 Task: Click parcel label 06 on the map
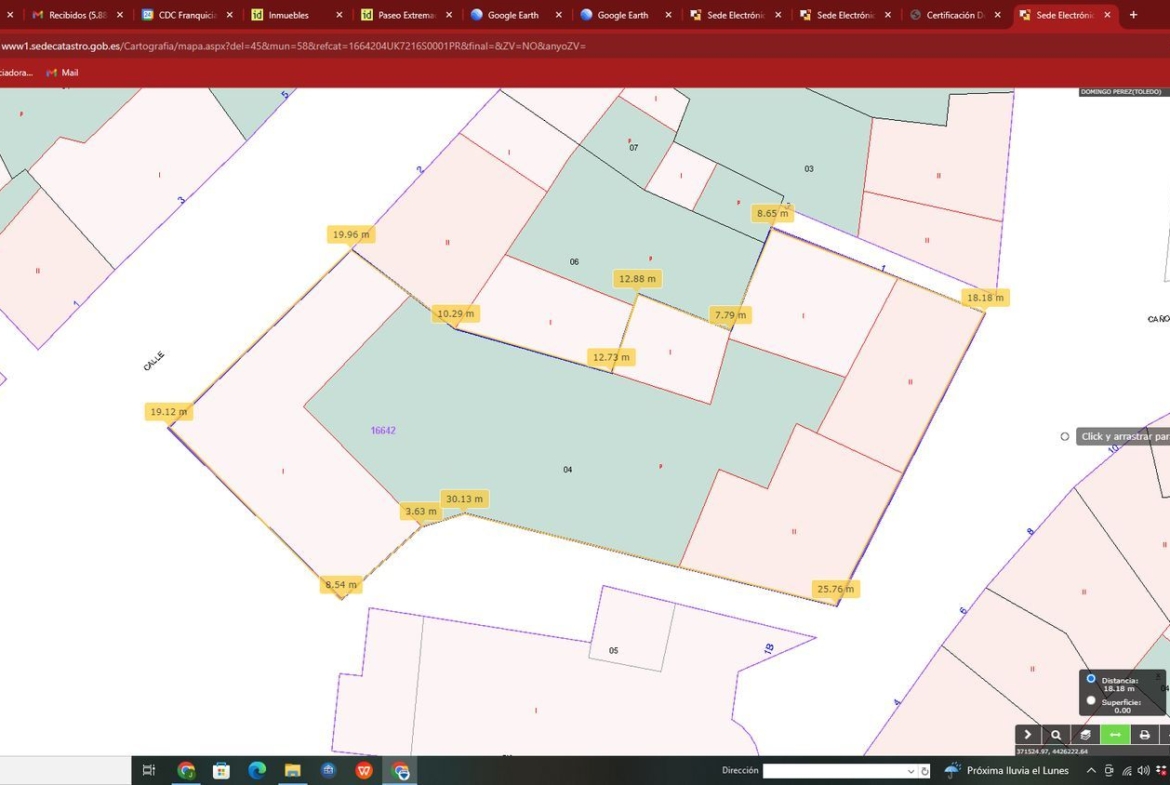(x=574, y=262)
